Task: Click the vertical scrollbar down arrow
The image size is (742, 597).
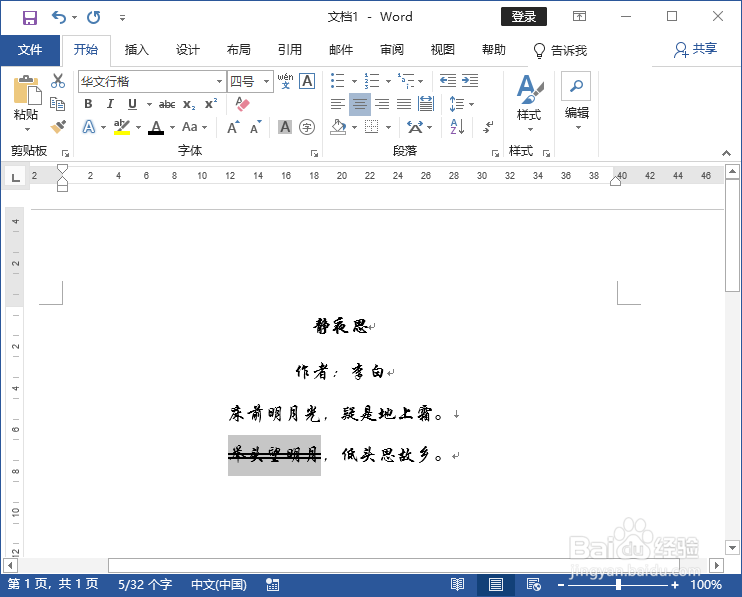Action: tap(732, 548)
